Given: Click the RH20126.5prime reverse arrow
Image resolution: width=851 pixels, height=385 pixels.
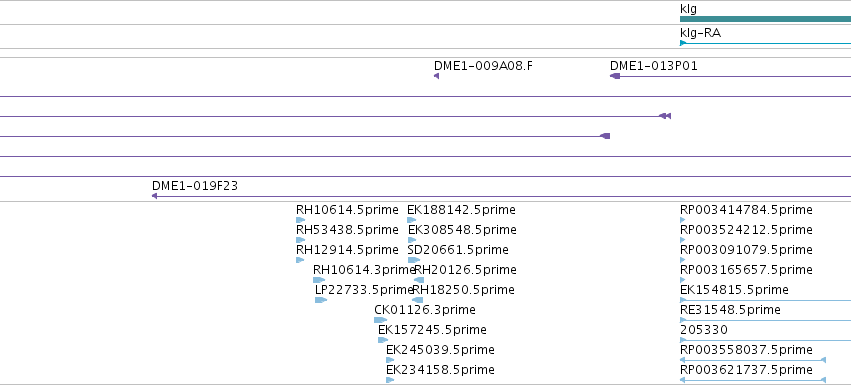Looking at the screenshot, I should (x=418, y=280).
